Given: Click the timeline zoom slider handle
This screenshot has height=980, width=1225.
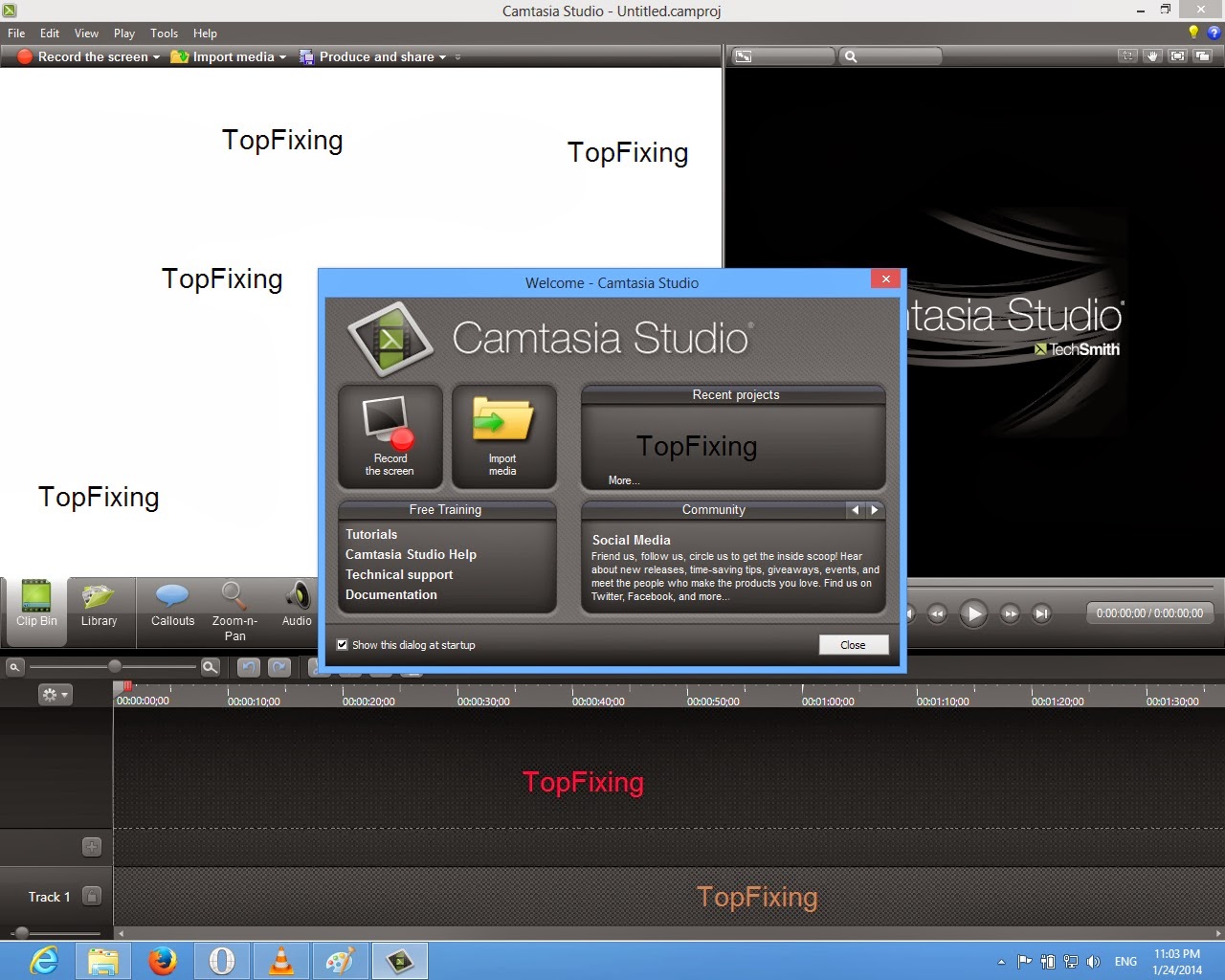Looking at the screenshot, I should coord(115,666).
